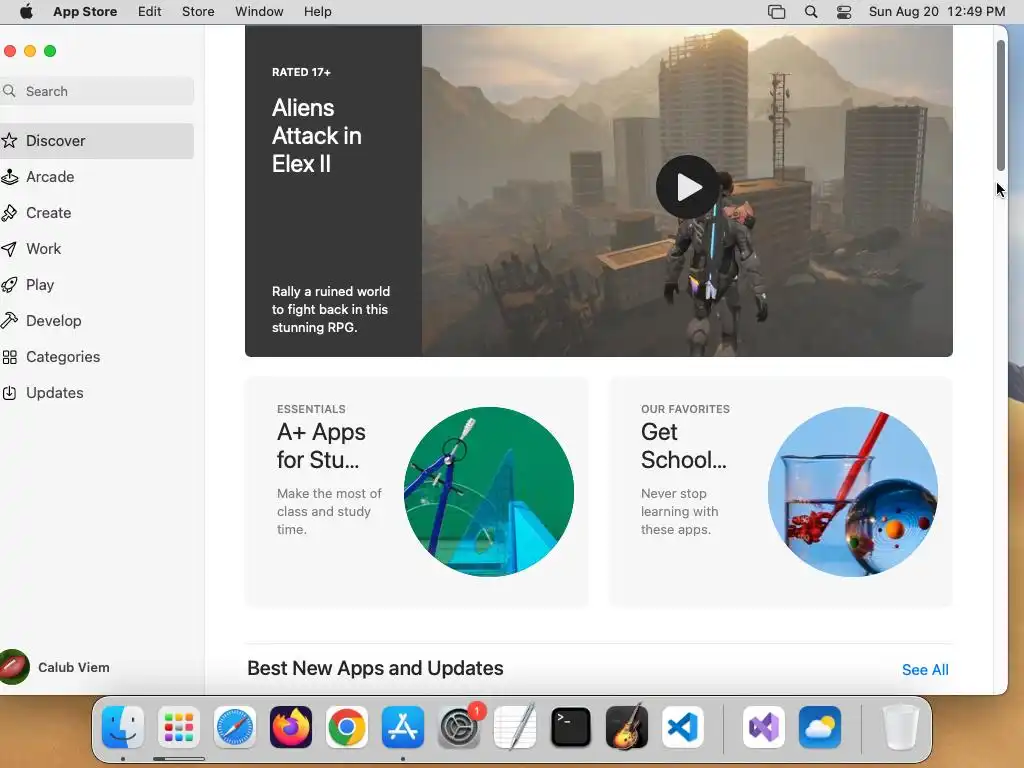
Task: Open the App Store menu
Action: pyautogui.click(x=85, y=12)
